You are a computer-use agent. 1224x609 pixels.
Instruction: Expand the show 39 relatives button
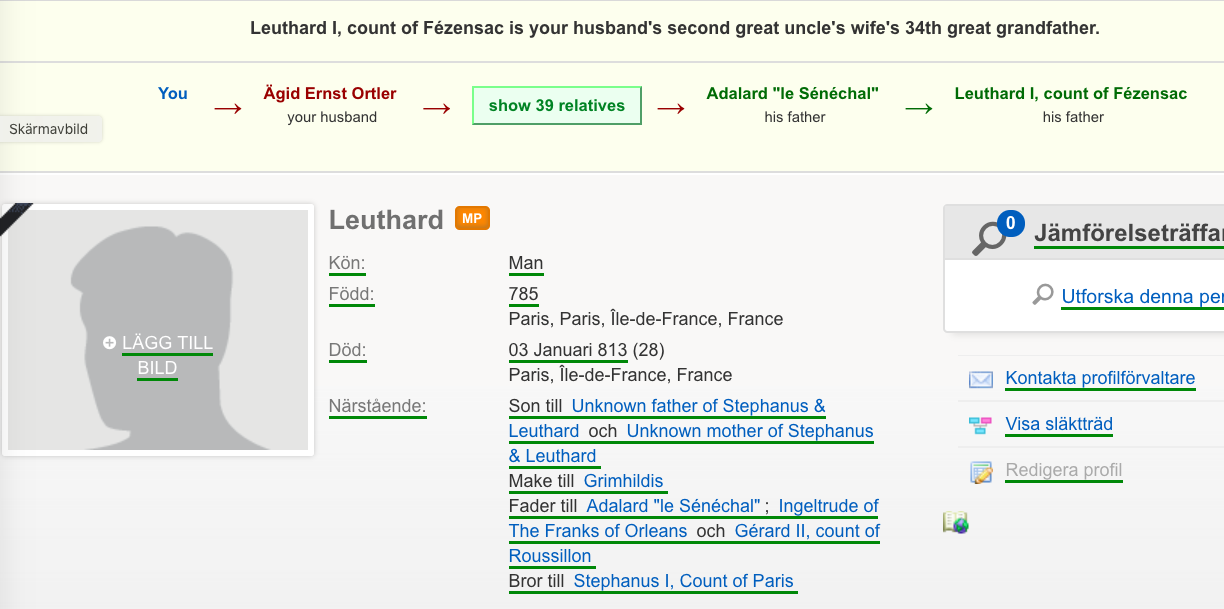[x=557, y=105]
